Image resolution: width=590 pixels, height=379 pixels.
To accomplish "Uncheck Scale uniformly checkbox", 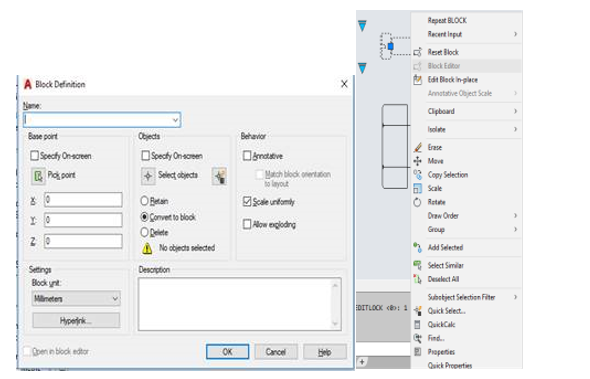I will coord(247,201).
